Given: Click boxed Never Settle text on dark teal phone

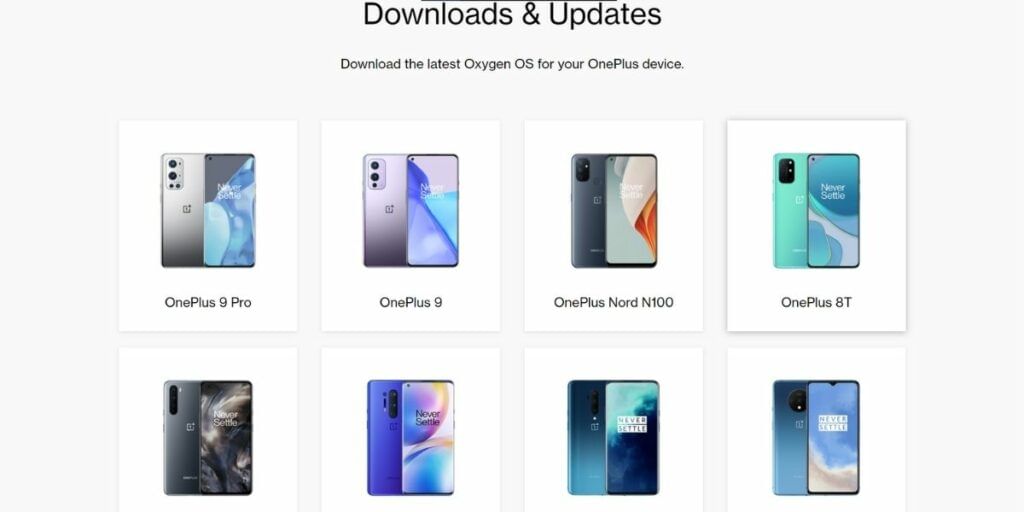Looking at the screenshot, I should pos(632,423).
